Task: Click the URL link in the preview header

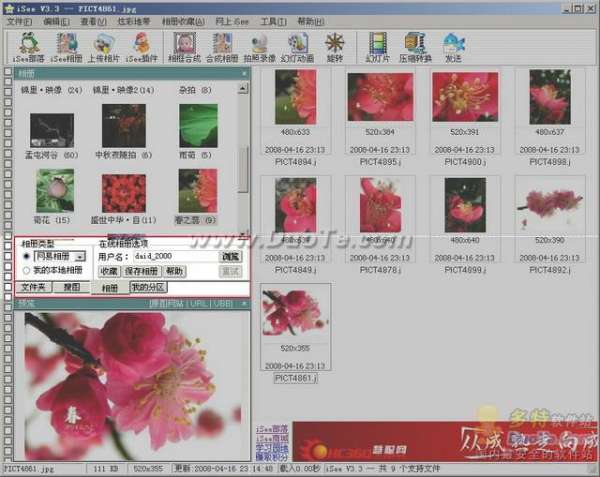Action: (199, 304)
